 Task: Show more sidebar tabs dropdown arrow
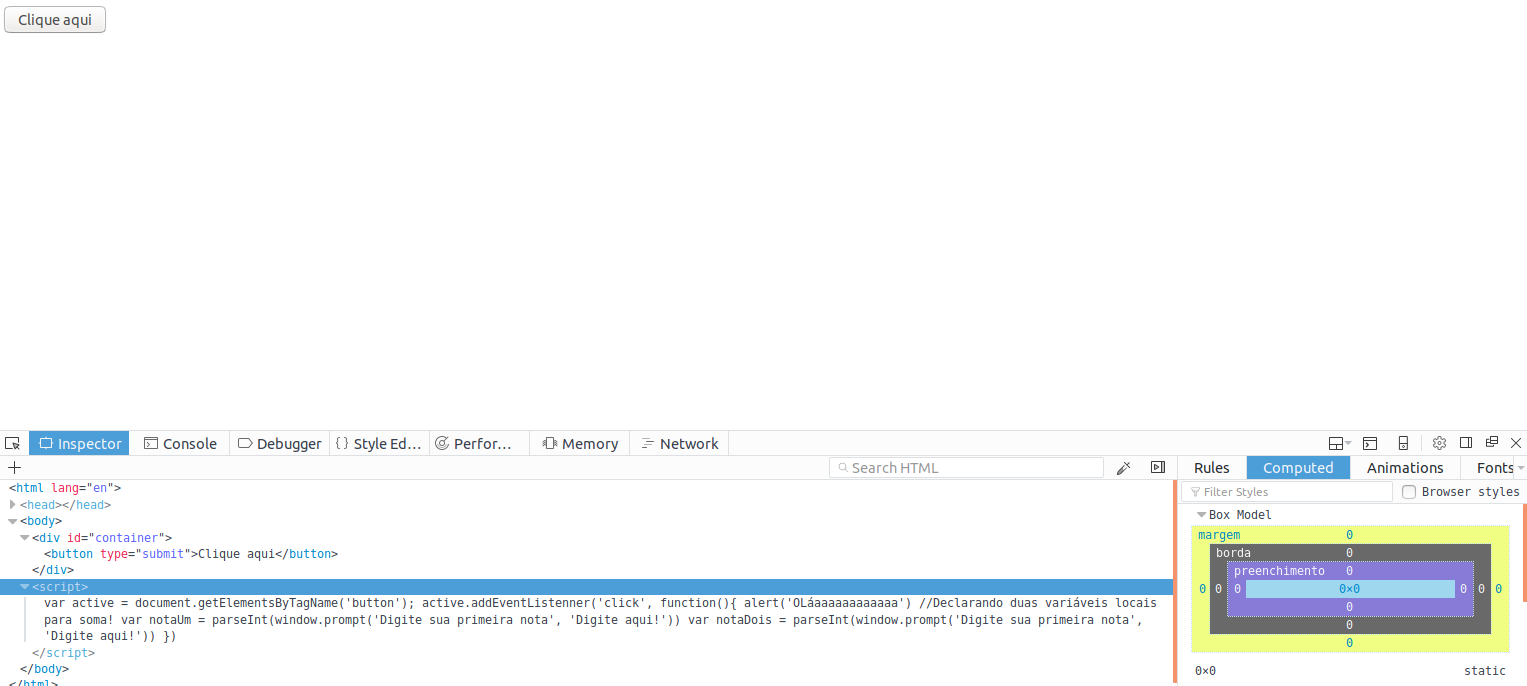tap(1521, 468)
